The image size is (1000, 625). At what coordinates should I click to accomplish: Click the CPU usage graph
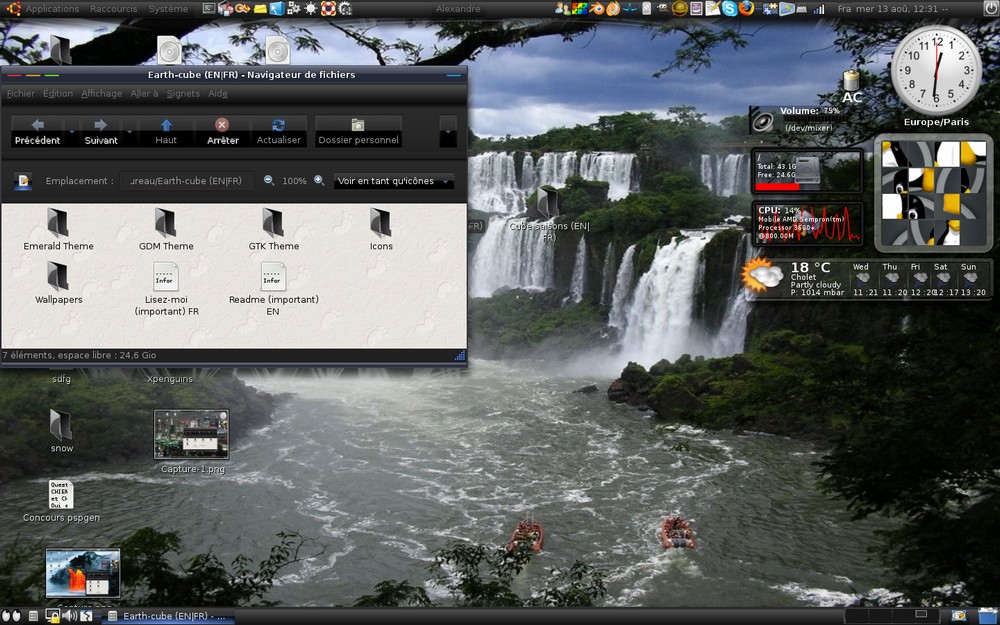coord(807,224)
